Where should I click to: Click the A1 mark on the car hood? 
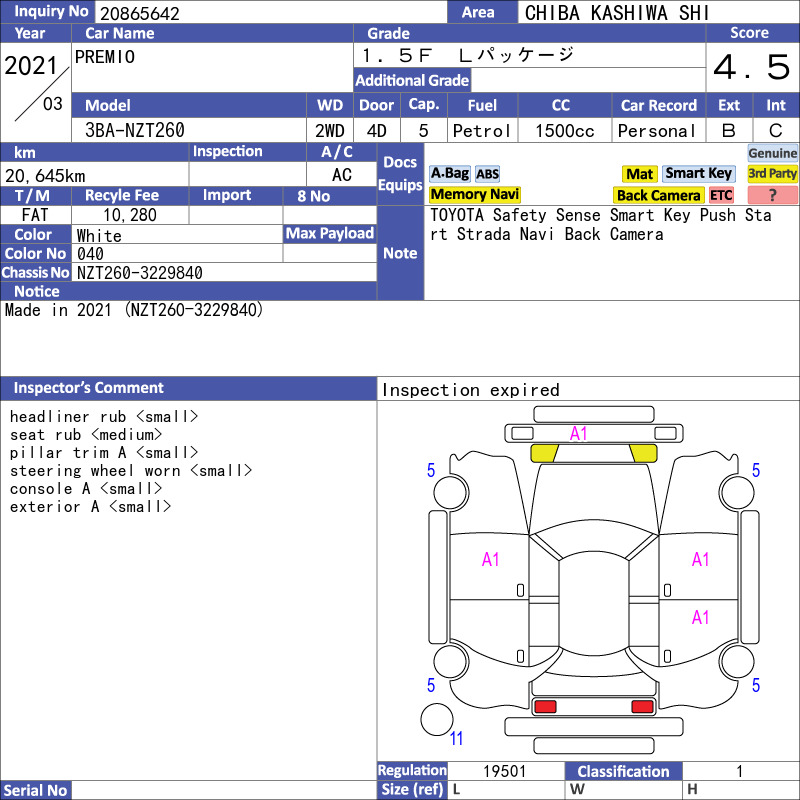[x=579, y=433]
